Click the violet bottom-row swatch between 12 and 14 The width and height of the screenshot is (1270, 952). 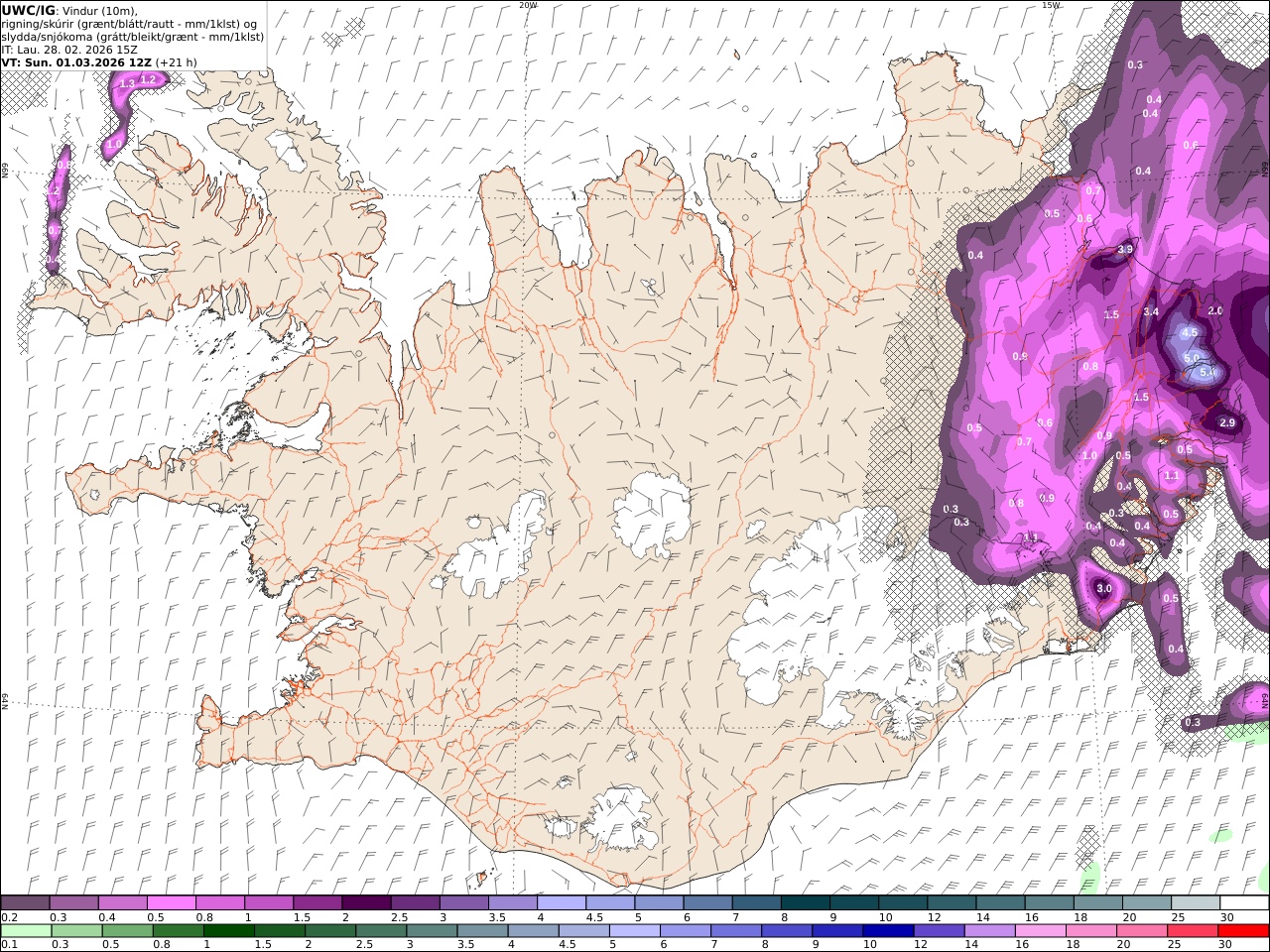938,931
